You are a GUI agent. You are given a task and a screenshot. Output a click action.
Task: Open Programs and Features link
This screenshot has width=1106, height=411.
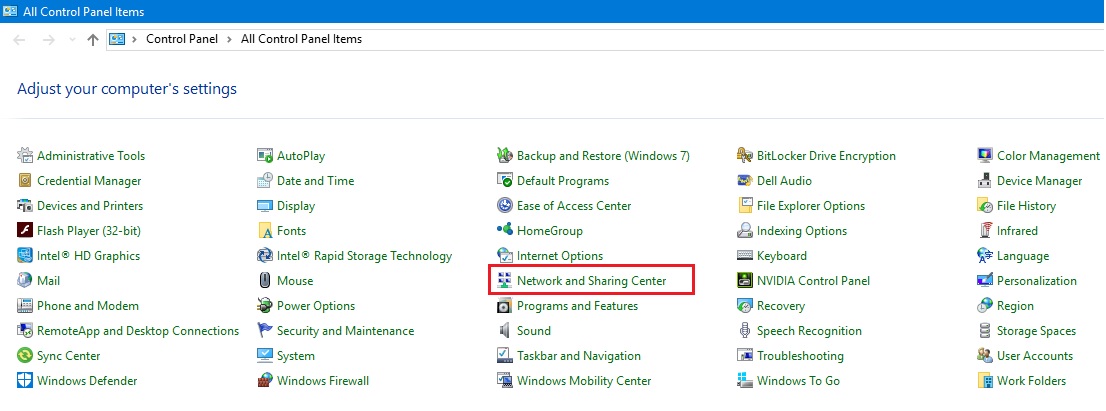point(577,306)
